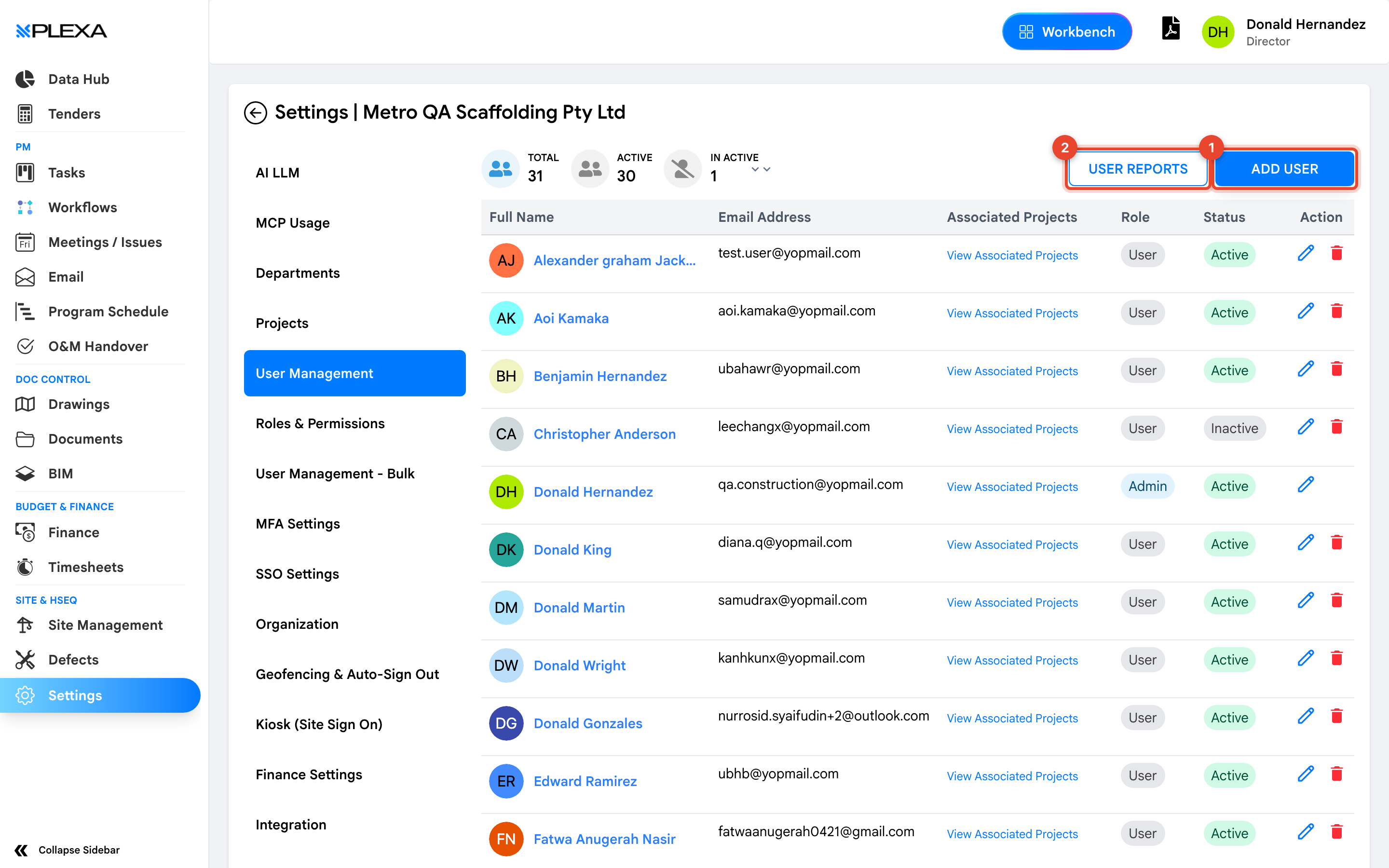Click the ADD USER button
Image resolution: width=1389 pixels, height=868 pixels.
tap(1284, 169)
